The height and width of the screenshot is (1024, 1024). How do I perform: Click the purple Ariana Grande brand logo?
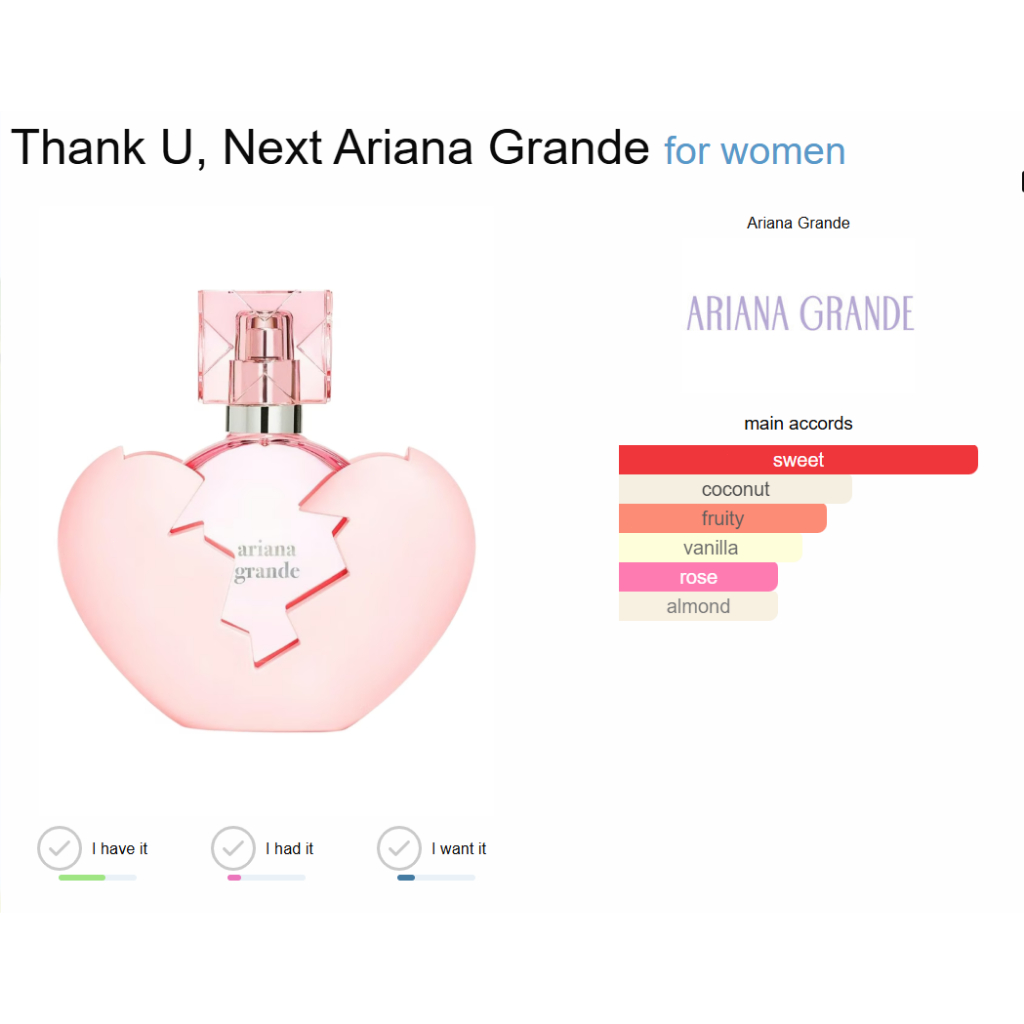point(799,313)
